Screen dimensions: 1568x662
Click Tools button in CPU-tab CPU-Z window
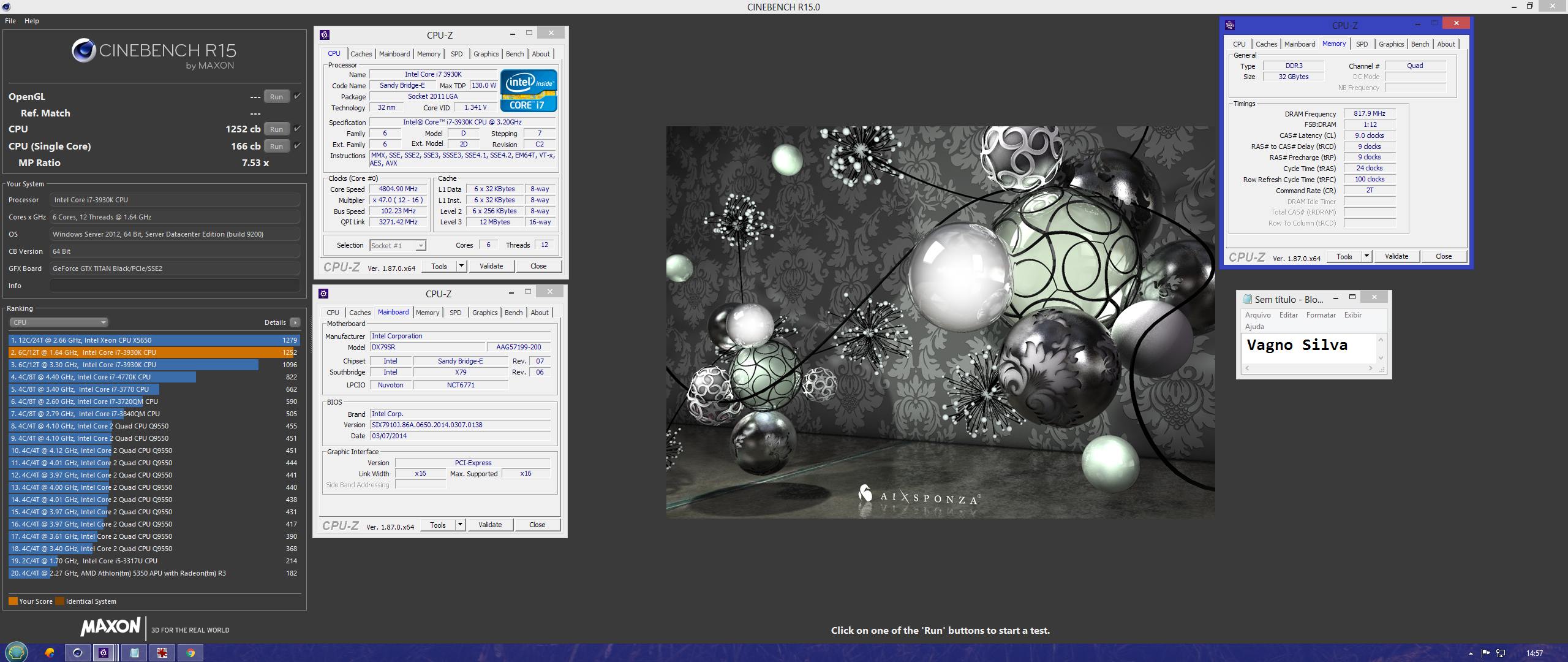click(x=439, y=266)
